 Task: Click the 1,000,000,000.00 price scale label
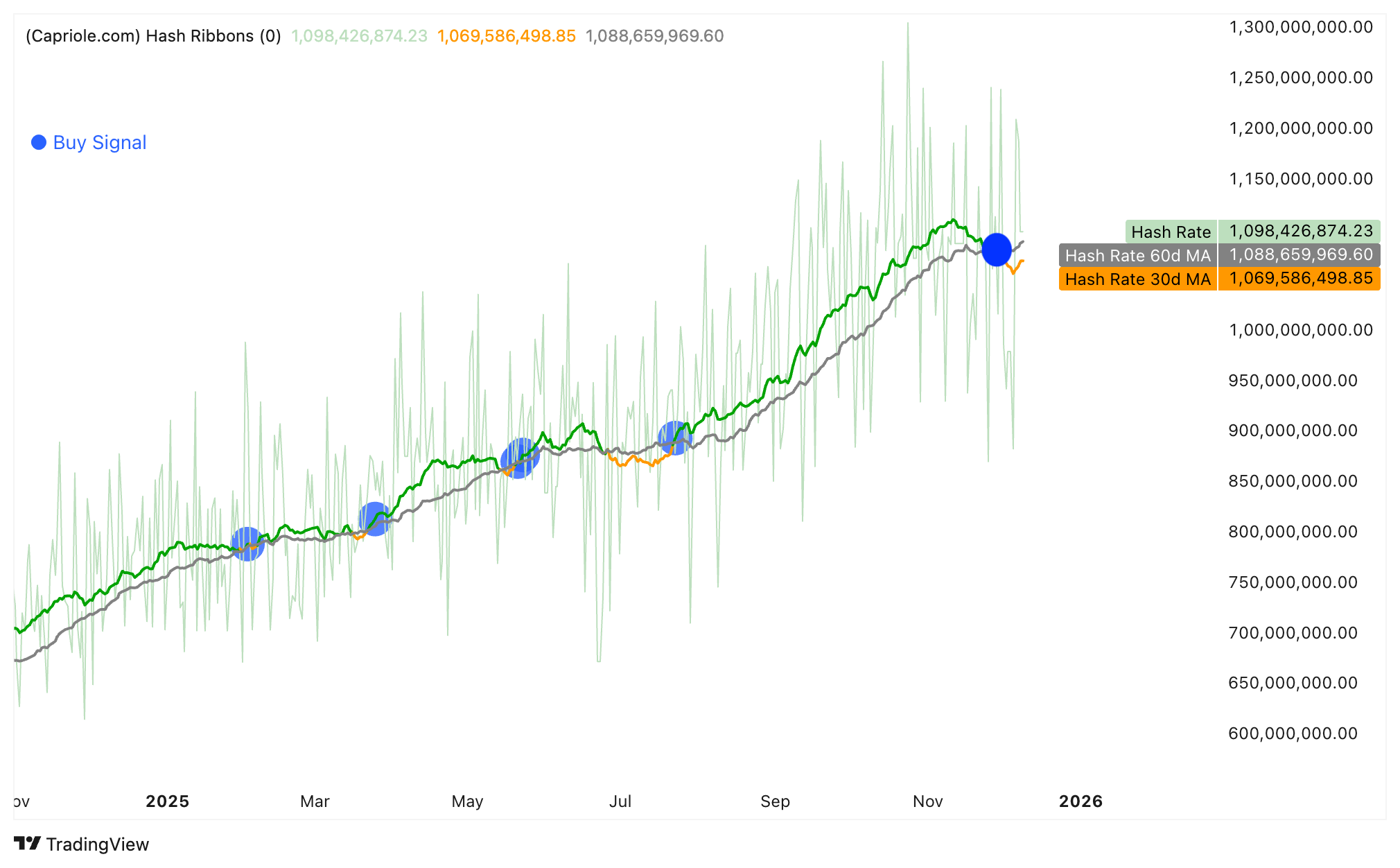tap(1300, 330)
